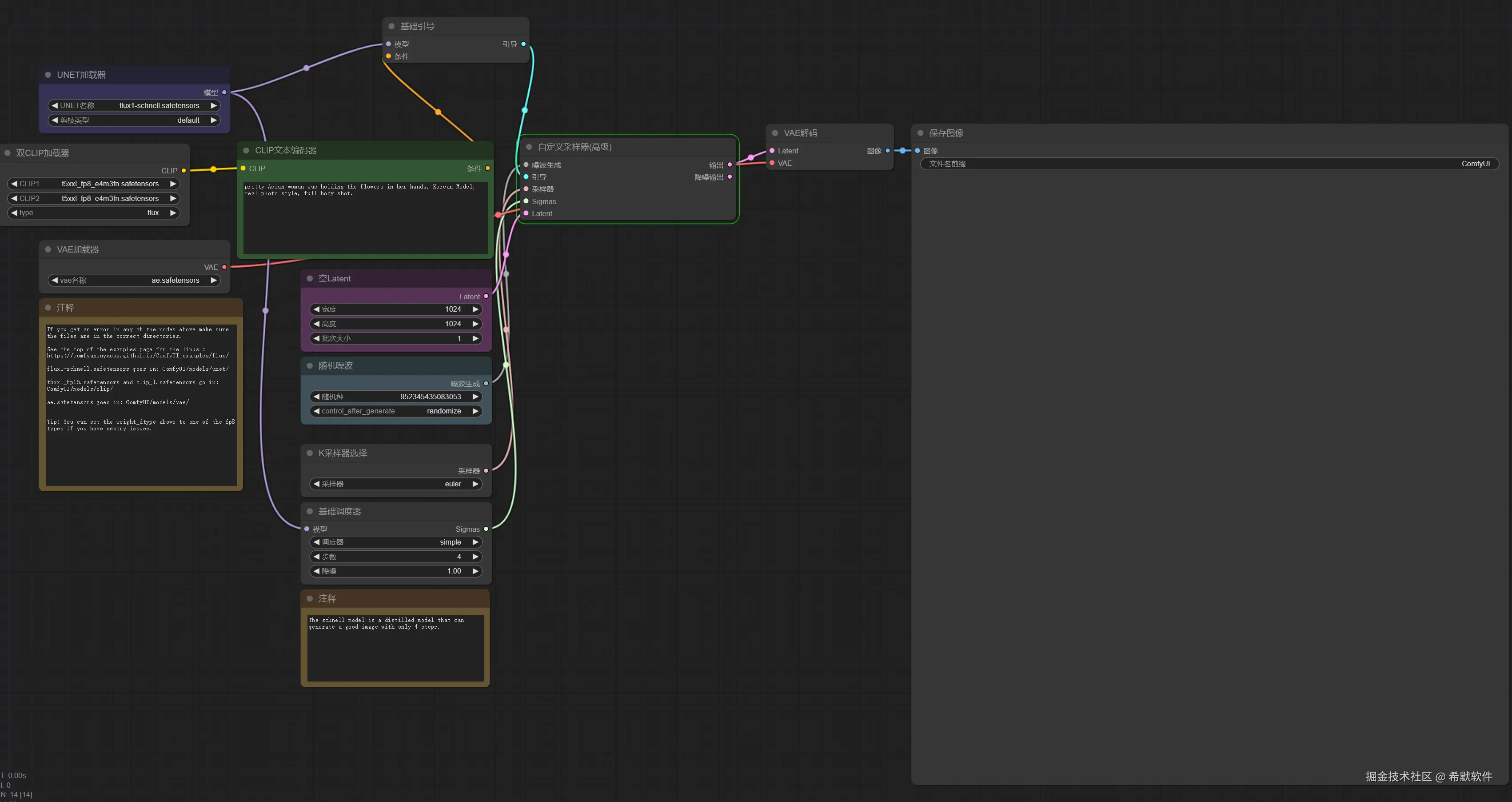Click the 降噪 value 1.00
Image resolution: width=1512 pixels, height=802 pixels.
(454, 571)
